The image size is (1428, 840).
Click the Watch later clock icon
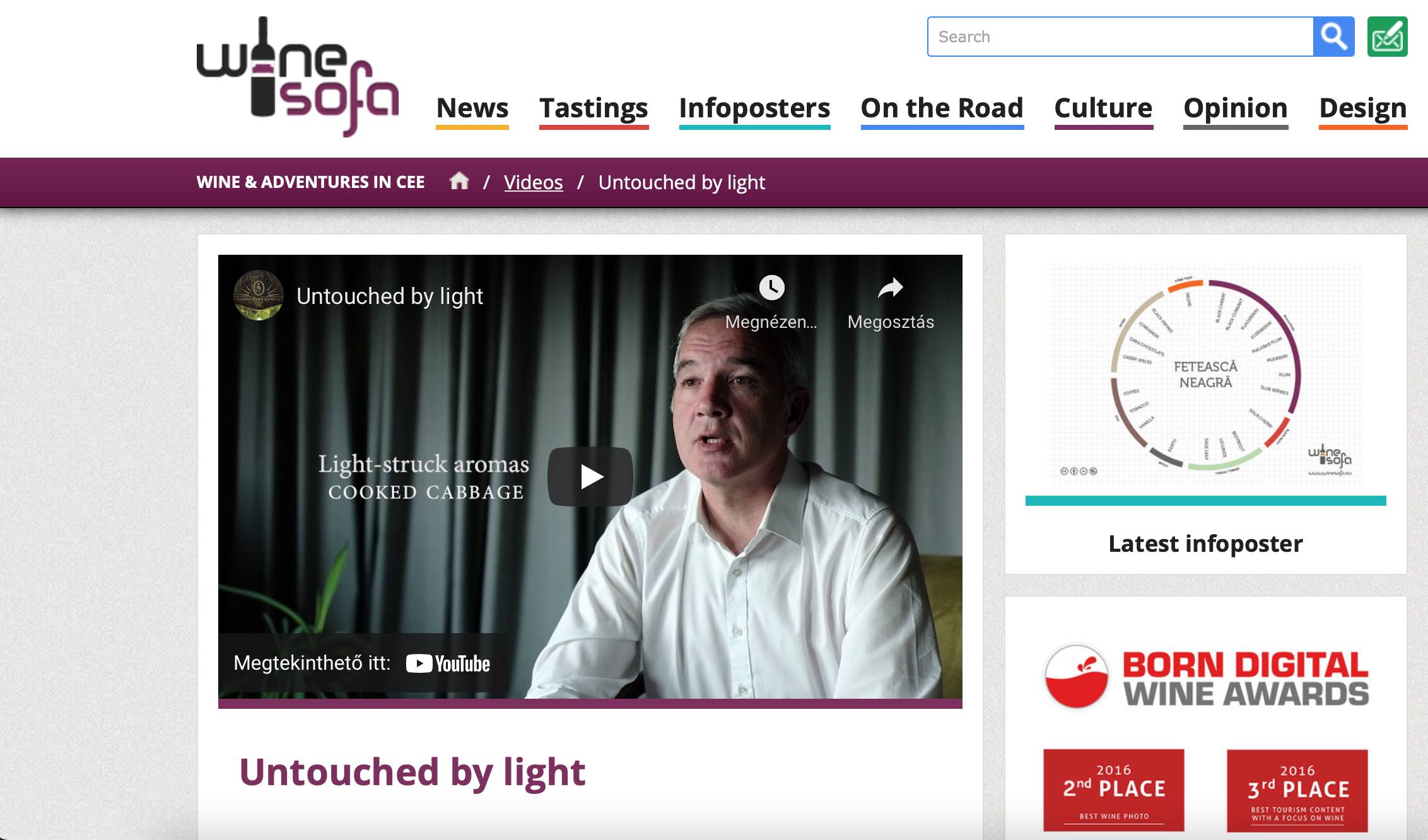coord(771,288)
